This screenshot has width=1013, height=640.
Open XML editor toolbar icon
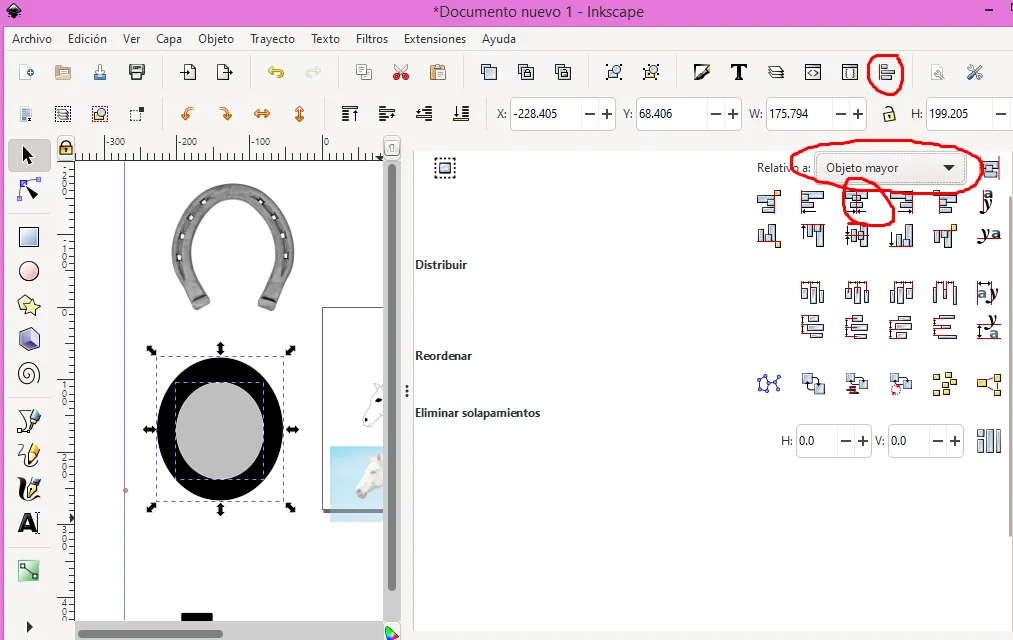pyautogui.click(x=813, y=72)
